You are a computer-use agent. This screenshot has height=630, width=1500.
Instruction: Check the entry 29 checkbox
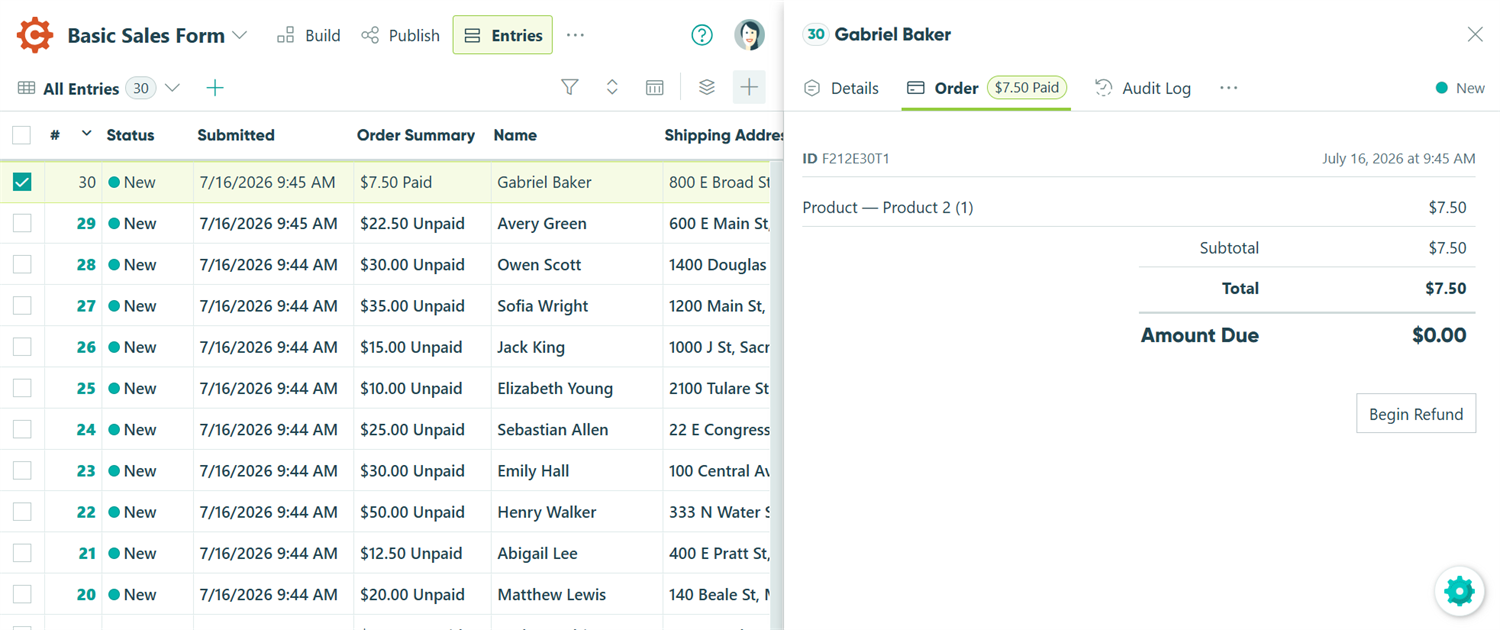pos(22,223)
